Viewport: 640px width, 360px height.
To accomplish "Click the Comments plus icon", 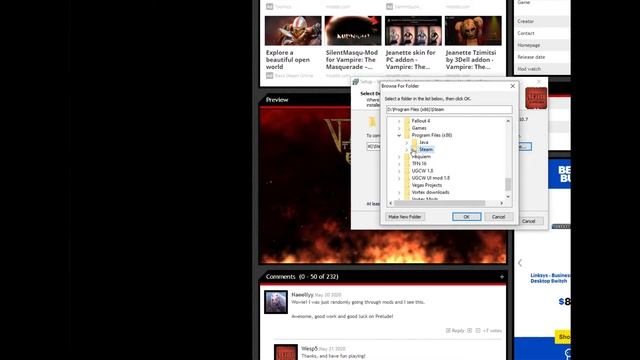I will tap(502, 277).
